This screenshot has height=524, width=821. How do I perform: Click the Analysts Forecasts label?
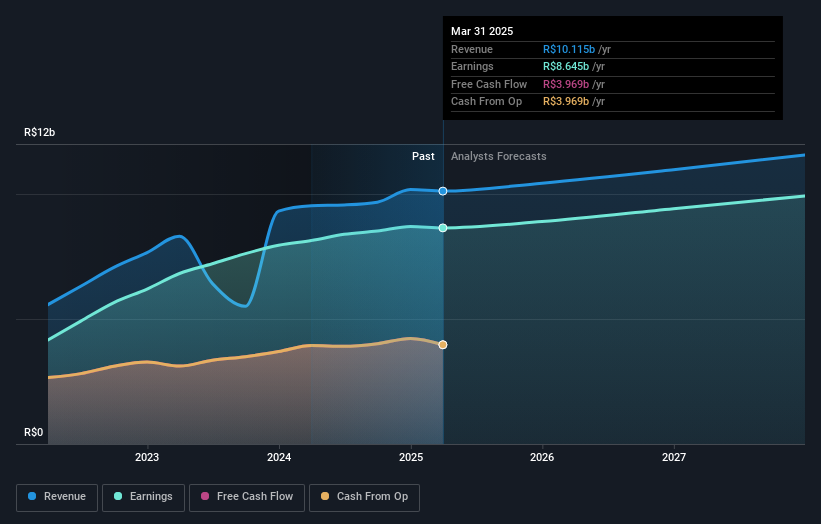coord(498,156)
